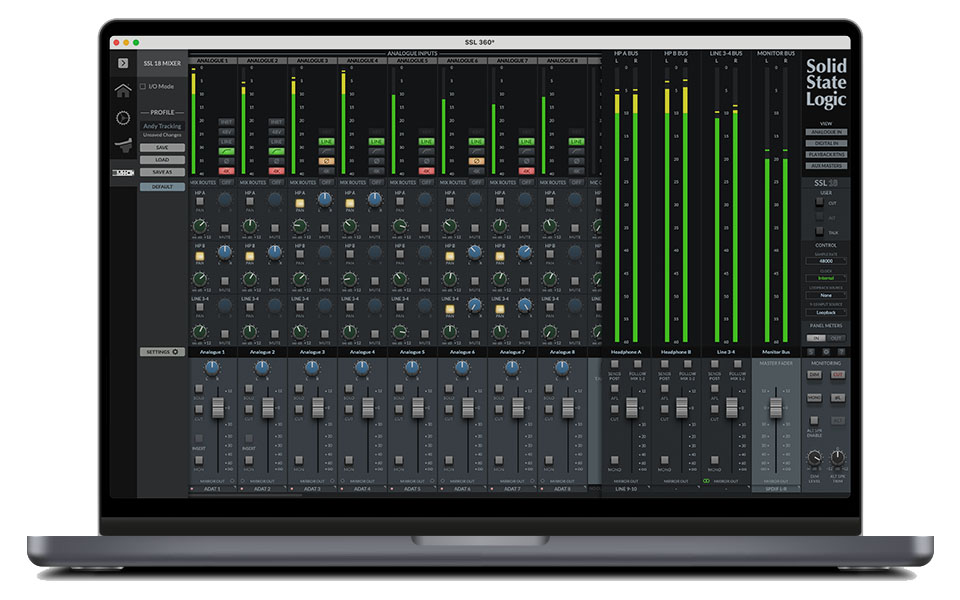Open LINE 9-10 mirror output dropdown
960x600 pixels.
coord(626,489)
